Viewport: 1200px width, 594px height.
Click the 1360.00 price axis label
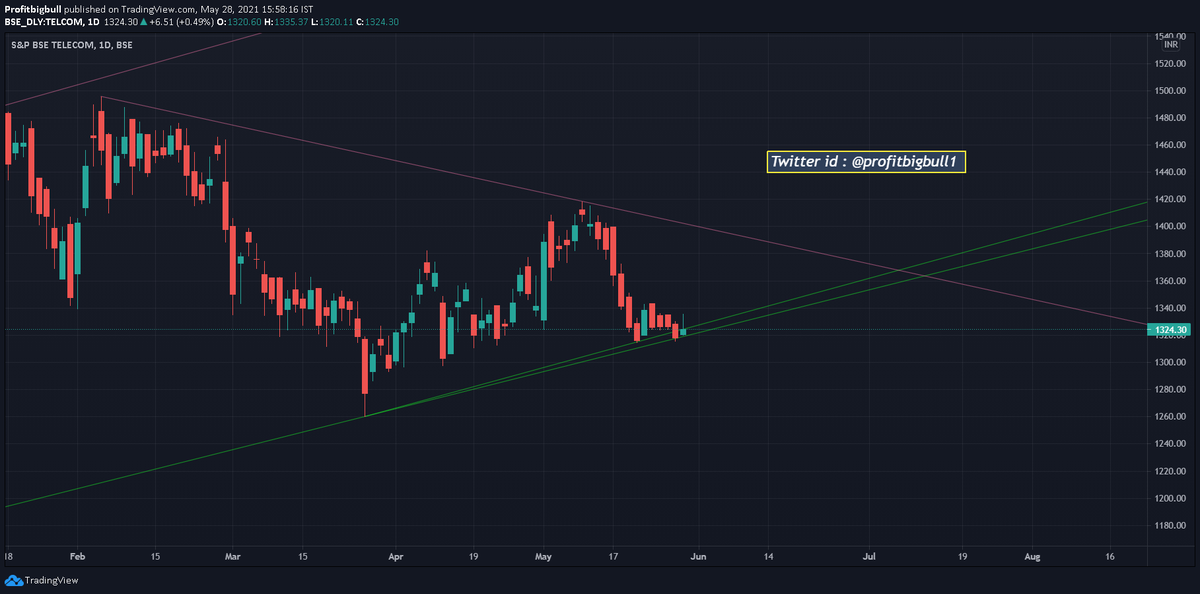tap(1172, 281)
